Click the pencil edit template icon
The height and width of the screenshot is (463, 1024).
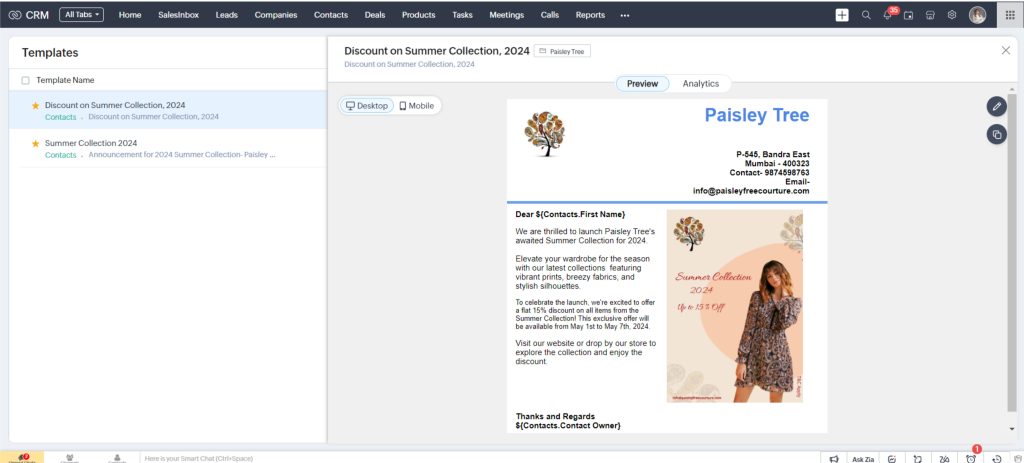(996, 106)
